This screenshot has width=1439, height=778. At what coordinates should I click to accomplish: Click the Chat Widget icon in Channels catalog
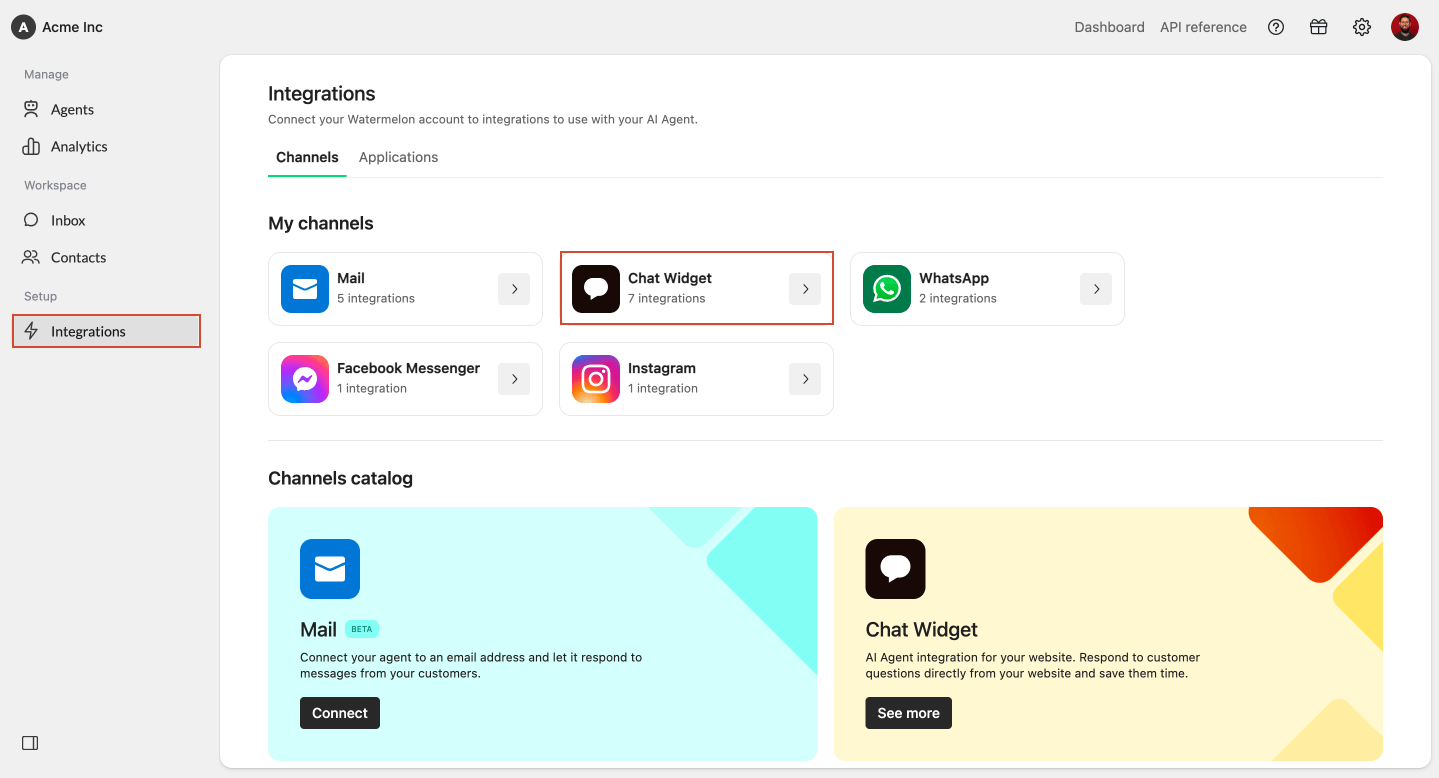tap(895, 569)
